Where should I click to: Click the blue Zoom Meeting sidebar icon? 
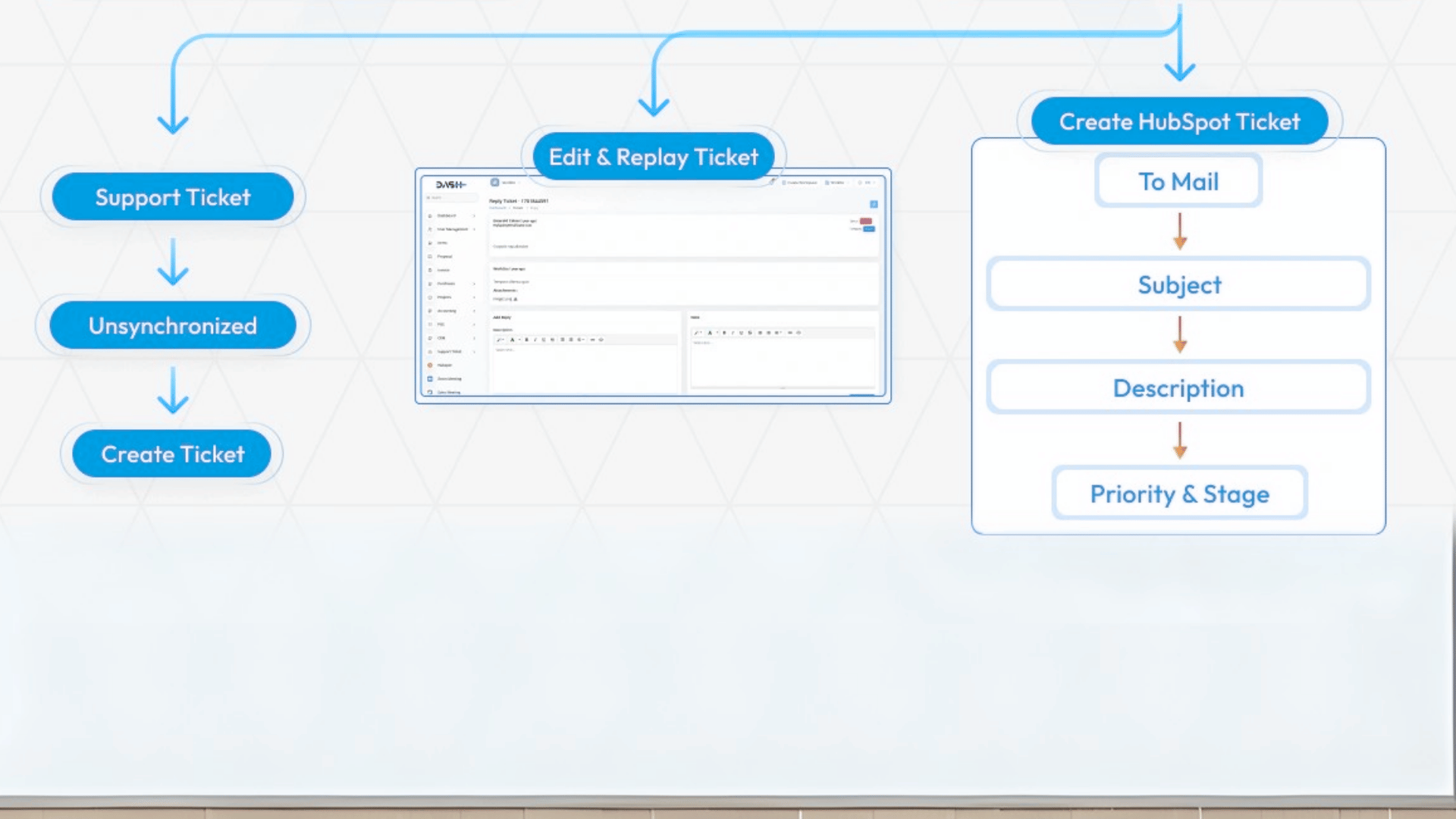[430, 378]
